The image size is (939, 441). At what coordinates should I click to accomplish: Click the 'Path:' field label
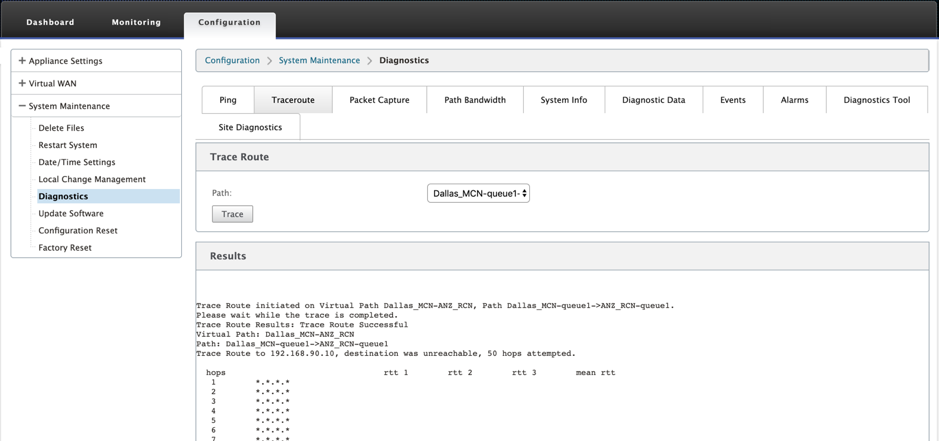[x=222, y=193]
